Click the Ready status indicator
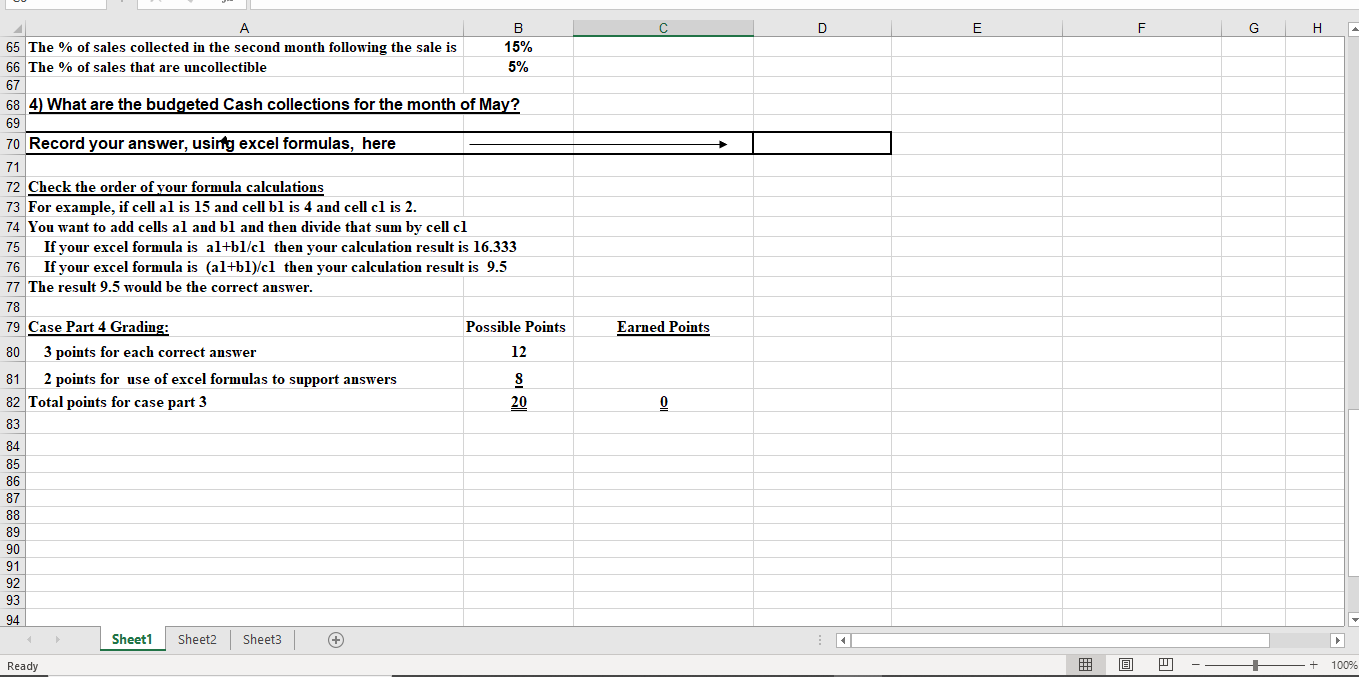Viewport: 1359px width, 677px height. (x=22, y=666)
